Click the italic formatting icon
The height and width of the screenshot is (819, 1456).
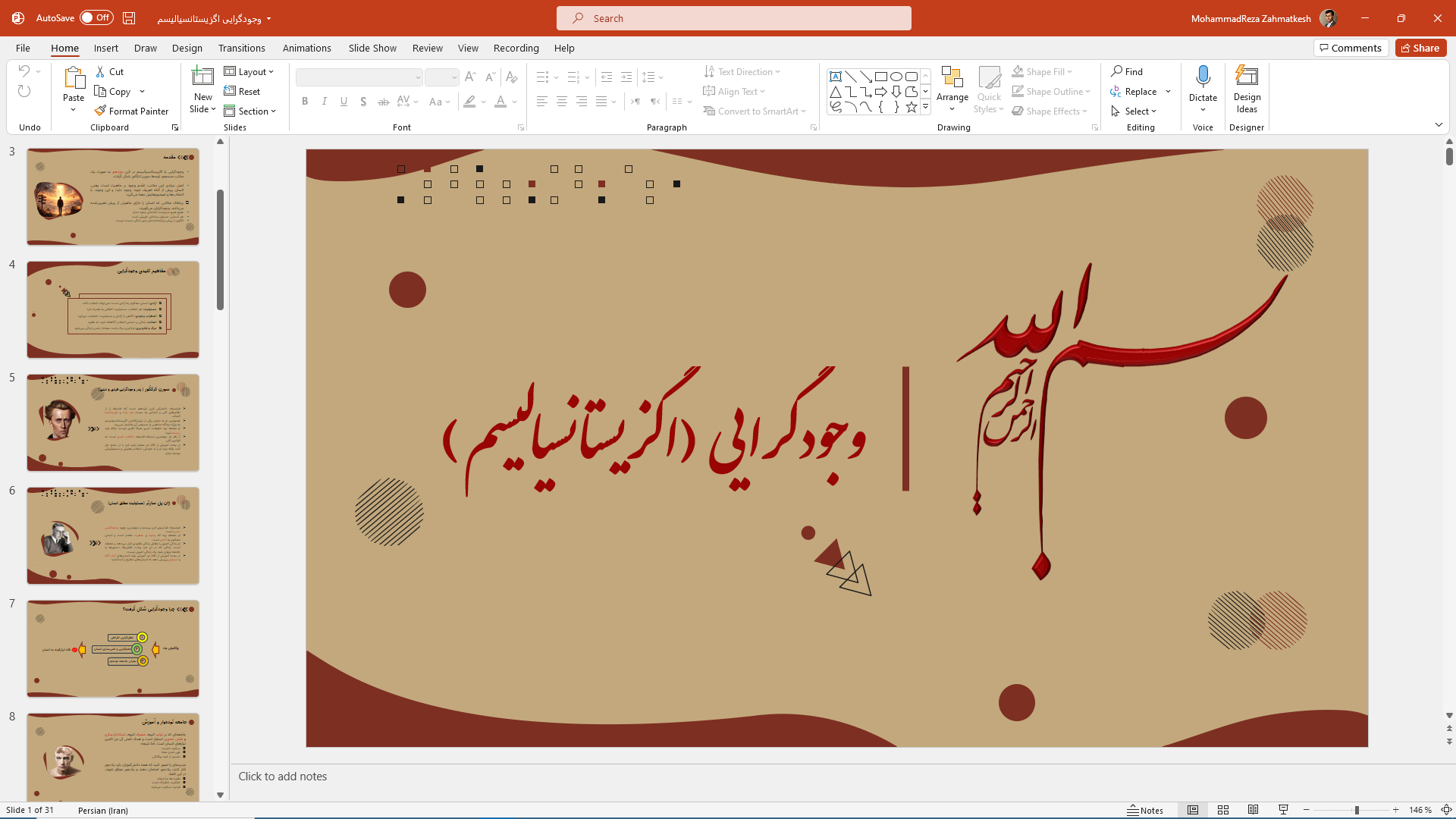point(325,101)
